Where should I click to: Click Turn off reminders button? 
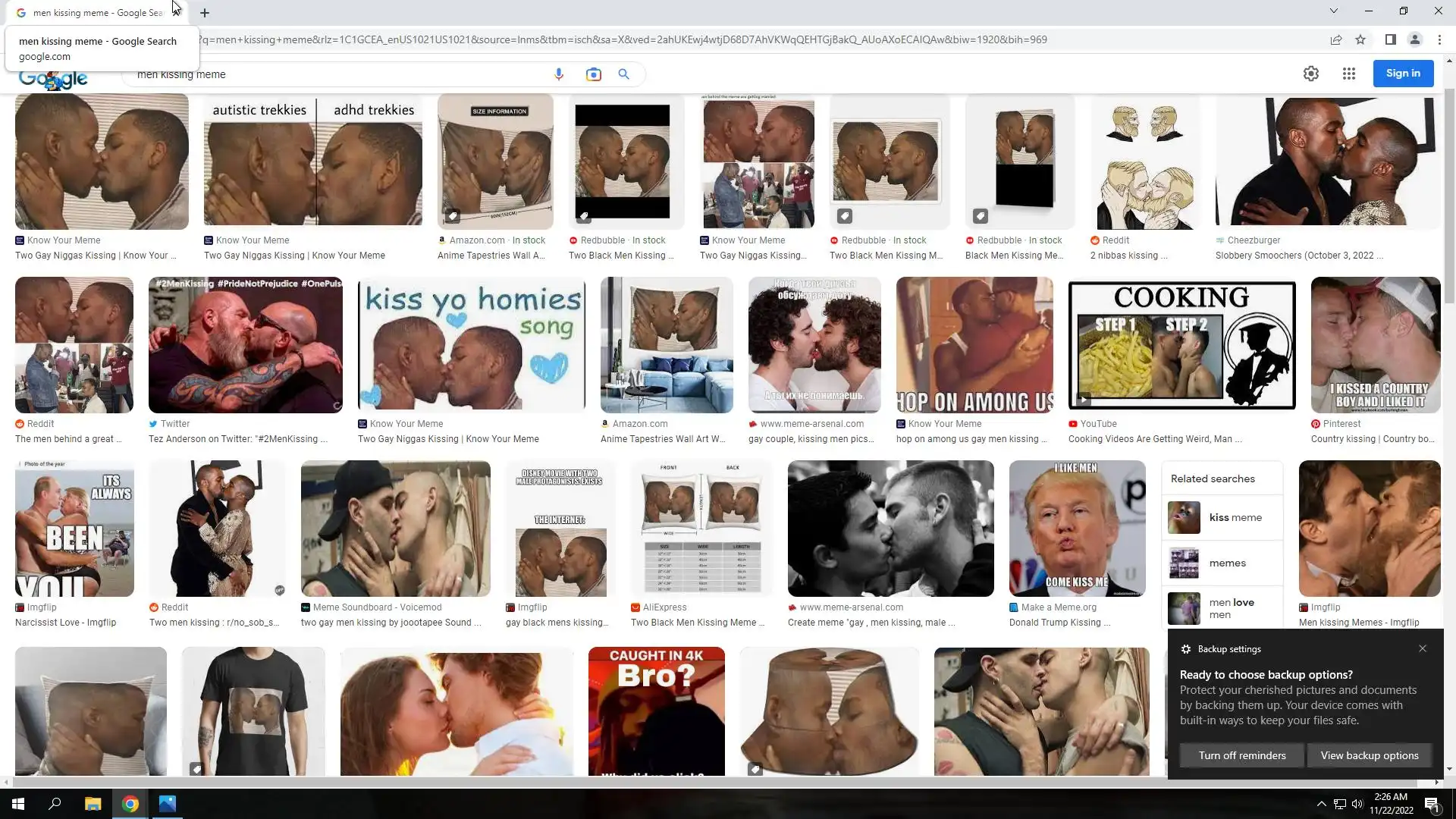click(x=1241, y=755)
